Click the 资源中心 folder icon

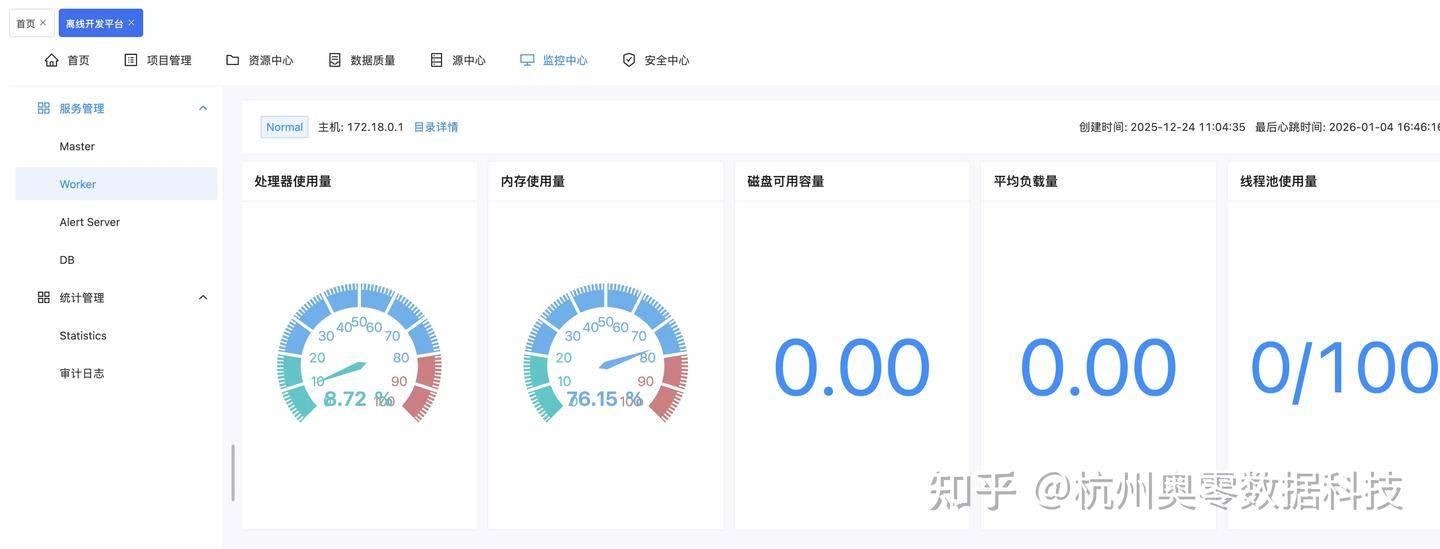click(x=233, y=60)
